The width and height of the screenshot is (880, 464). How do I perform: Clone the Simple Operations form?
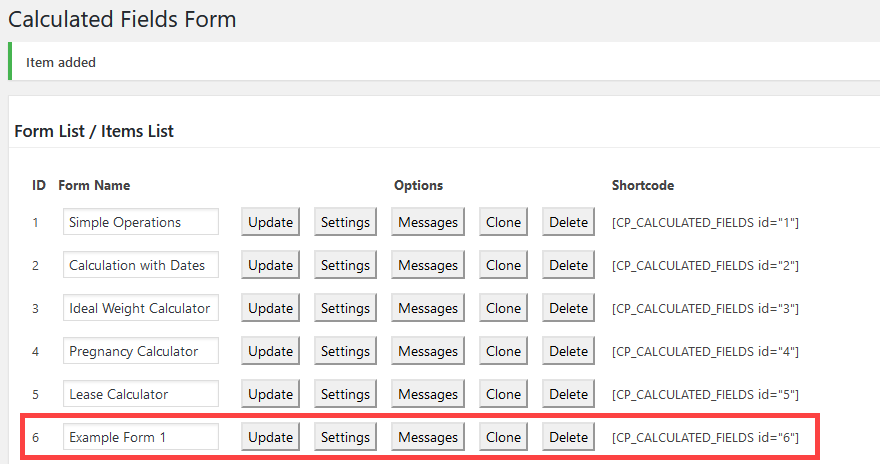coord(503,222)
